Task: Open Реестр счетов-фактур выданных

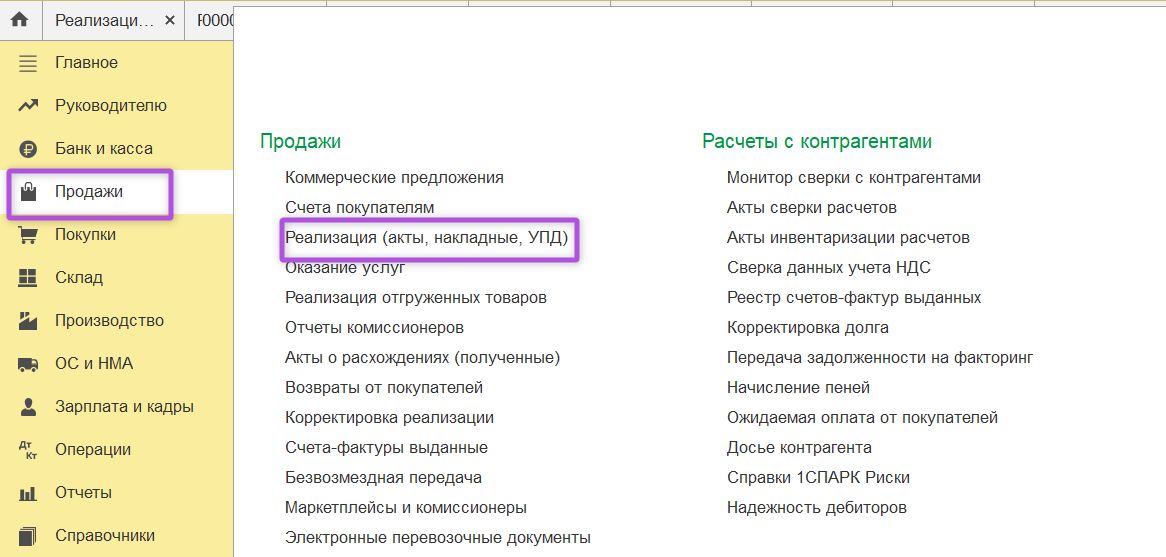Action: [x=854, y=297]
